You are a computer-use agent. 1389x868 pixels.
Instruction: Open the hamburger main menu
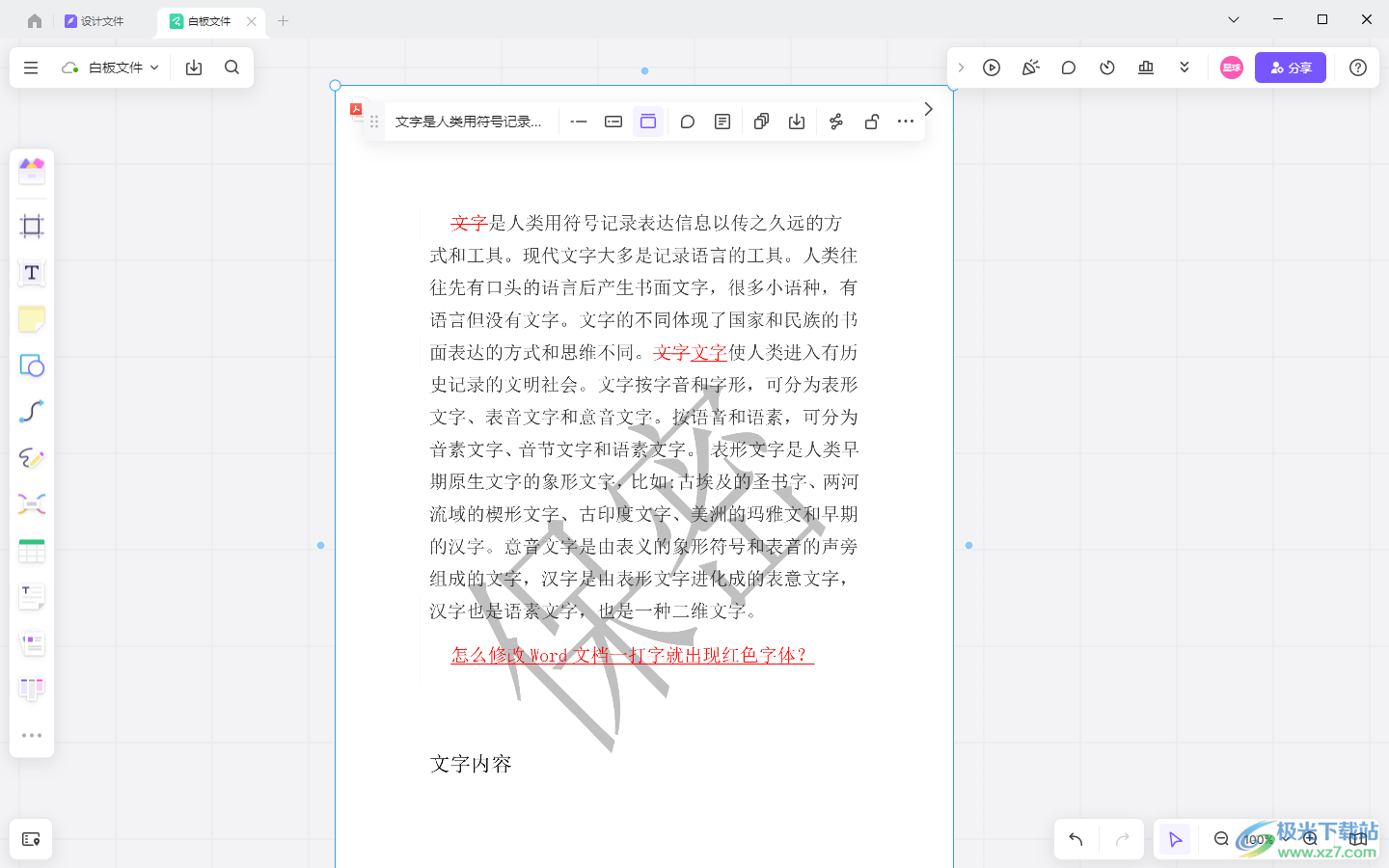(x=31, y=68)
